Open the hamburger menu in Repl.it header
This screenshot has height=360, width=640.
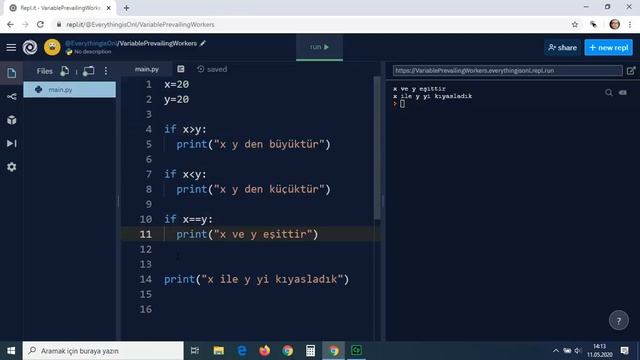pos(11,47)
